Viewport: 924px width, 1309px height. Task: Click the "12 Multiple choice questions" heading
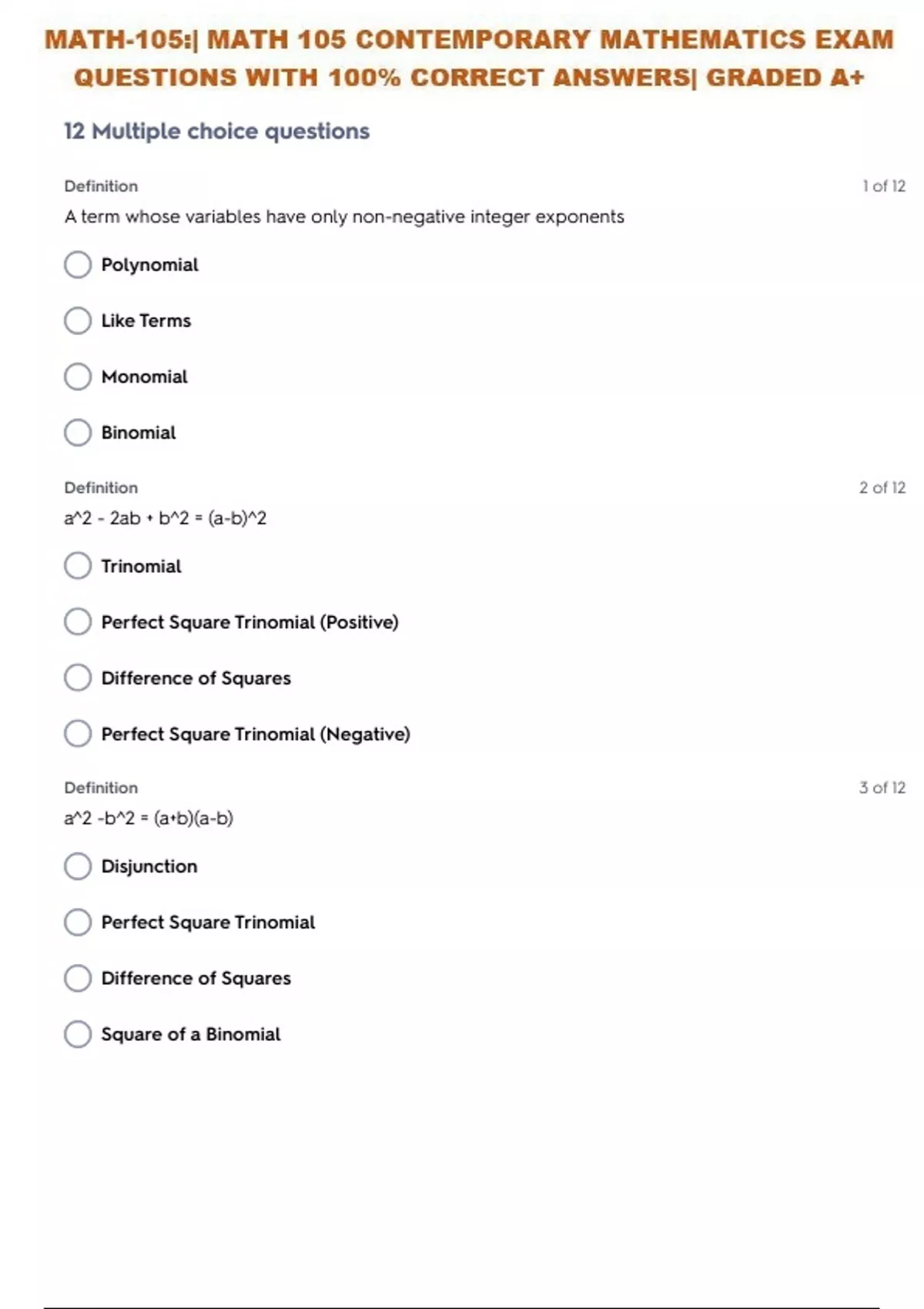pos(216,132)
